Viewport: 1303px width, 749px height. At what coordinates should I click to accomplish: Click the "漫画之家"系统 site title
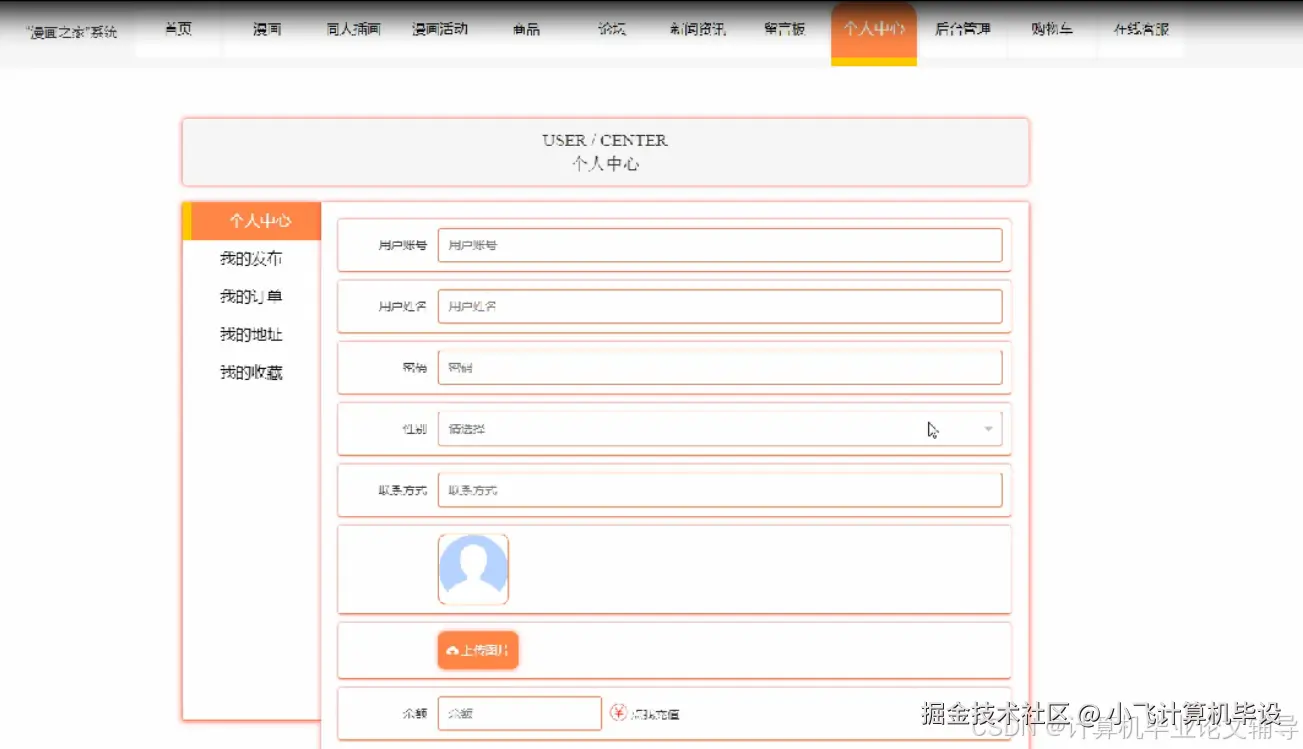(71, 32)
